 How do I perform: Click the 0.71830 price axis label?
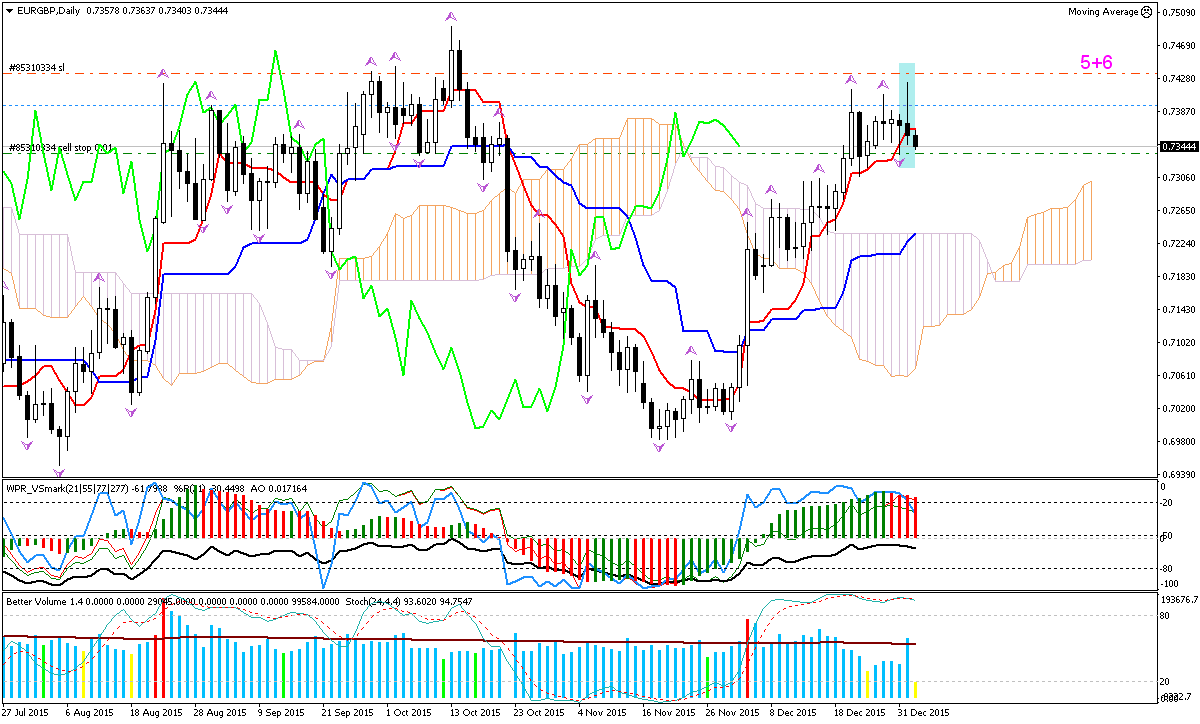tap(1178, 276)
